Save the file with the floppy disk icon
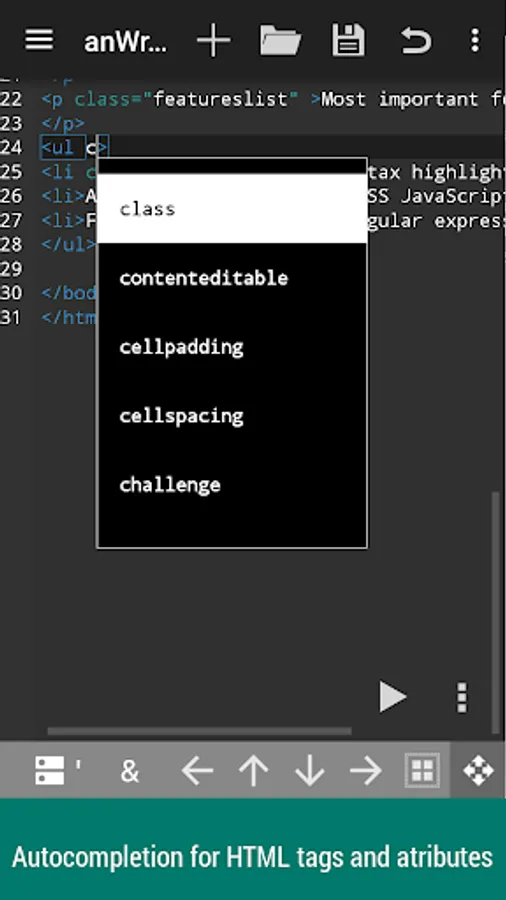506x900 pixels. click(348, 40)
